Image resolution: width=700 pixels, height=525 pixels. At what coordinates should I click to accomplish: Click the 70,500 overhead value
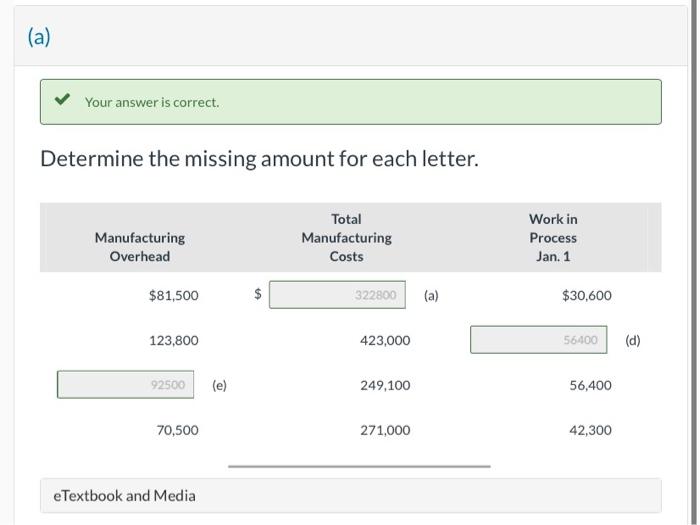pyautogui.click(x=178, y=431)
